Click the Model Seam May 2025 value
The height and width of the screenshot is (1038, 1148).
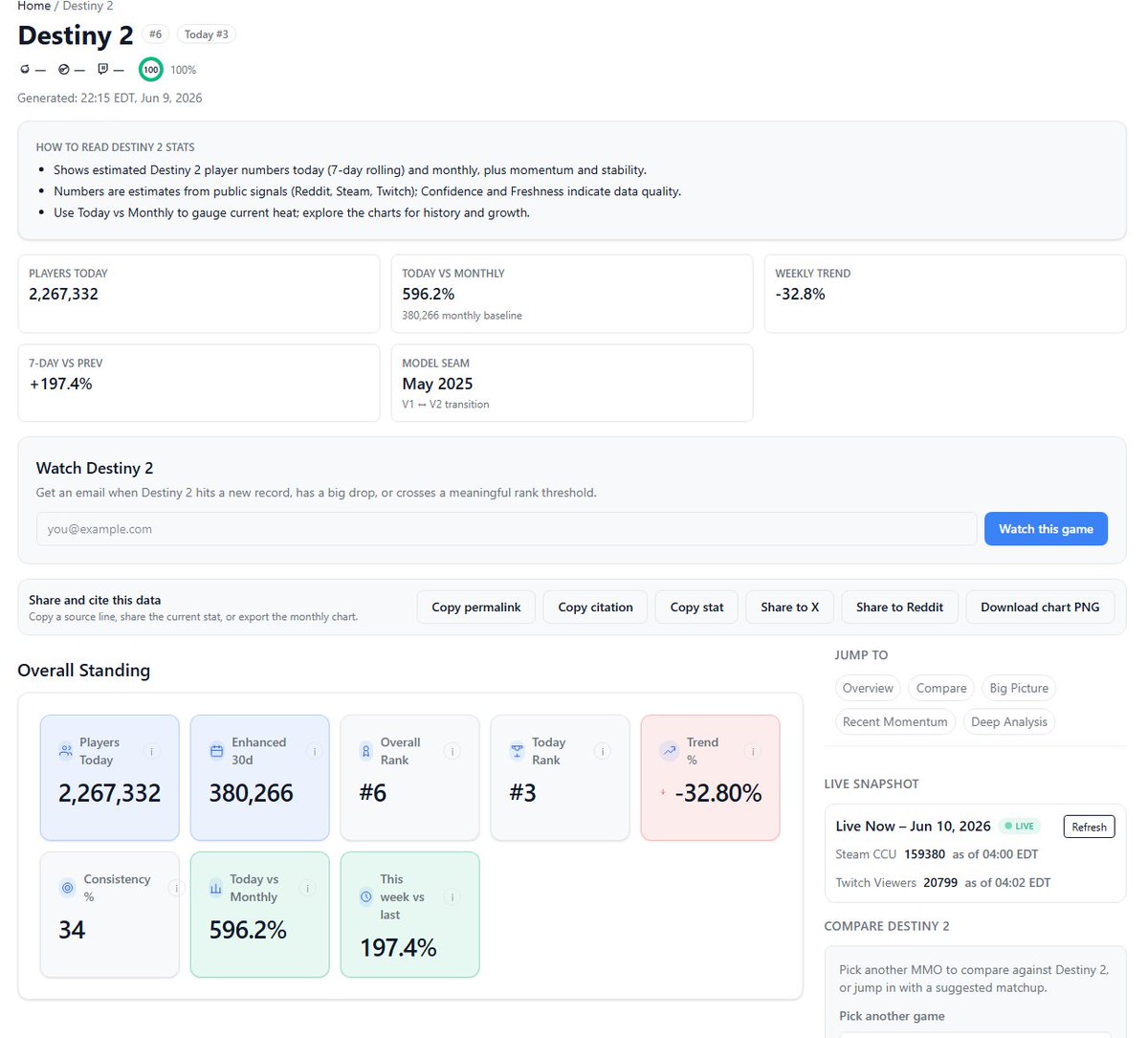tap(437, 384)
